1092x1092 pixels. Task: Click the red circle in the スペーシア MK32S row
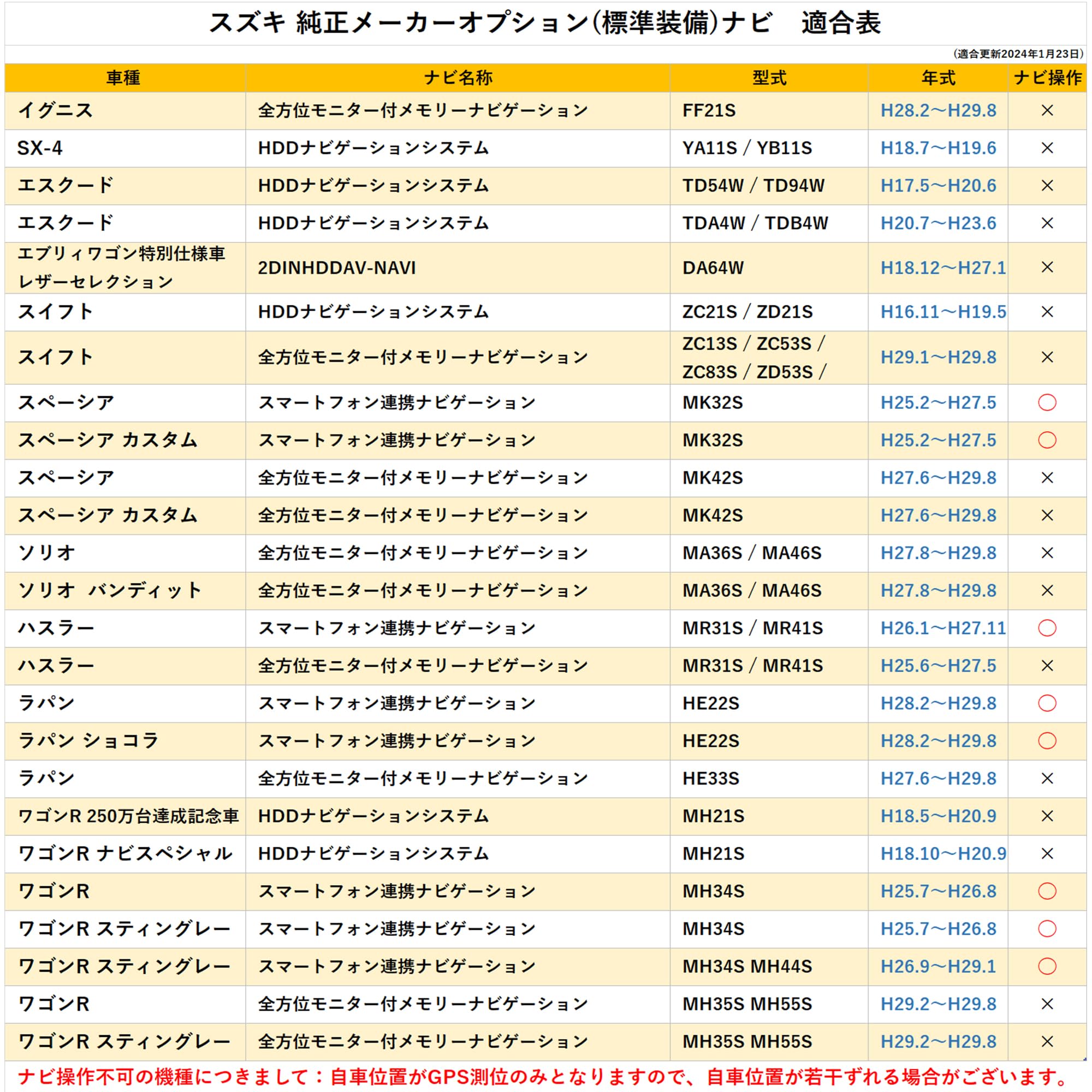pyautogui.click(x=1047, y=402)
